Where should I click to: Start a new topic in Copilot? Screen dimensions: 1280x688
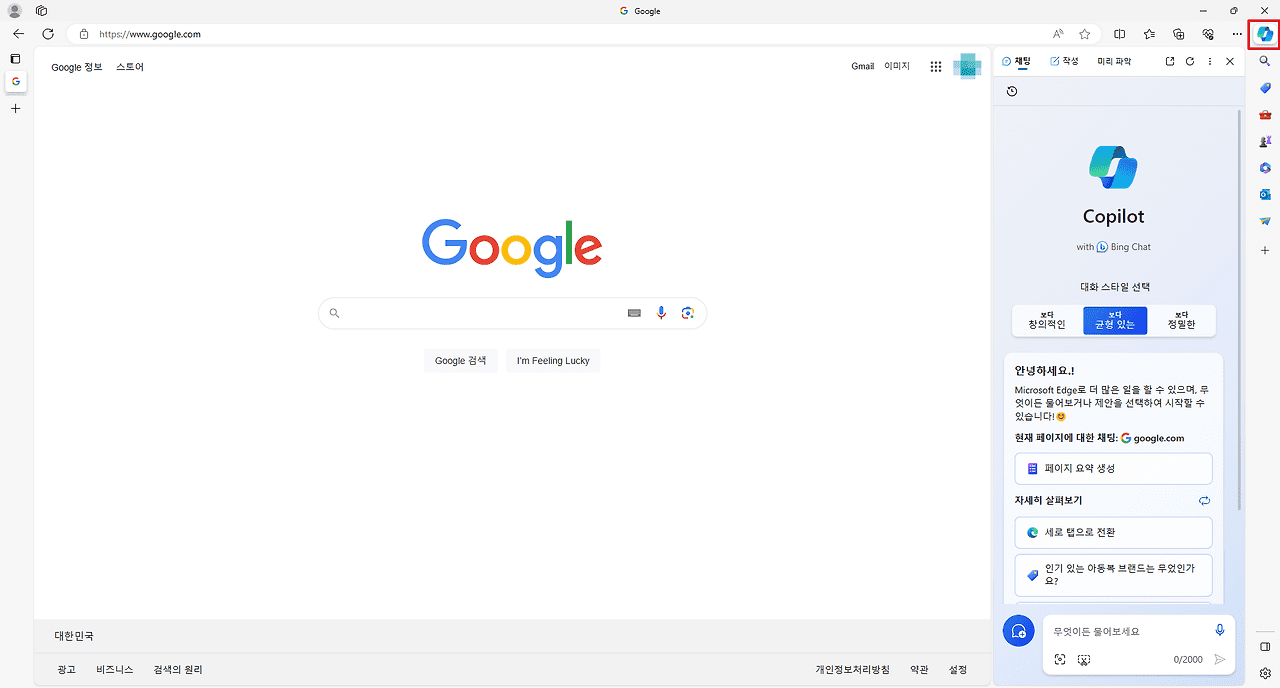click(x=1019, y=631)
